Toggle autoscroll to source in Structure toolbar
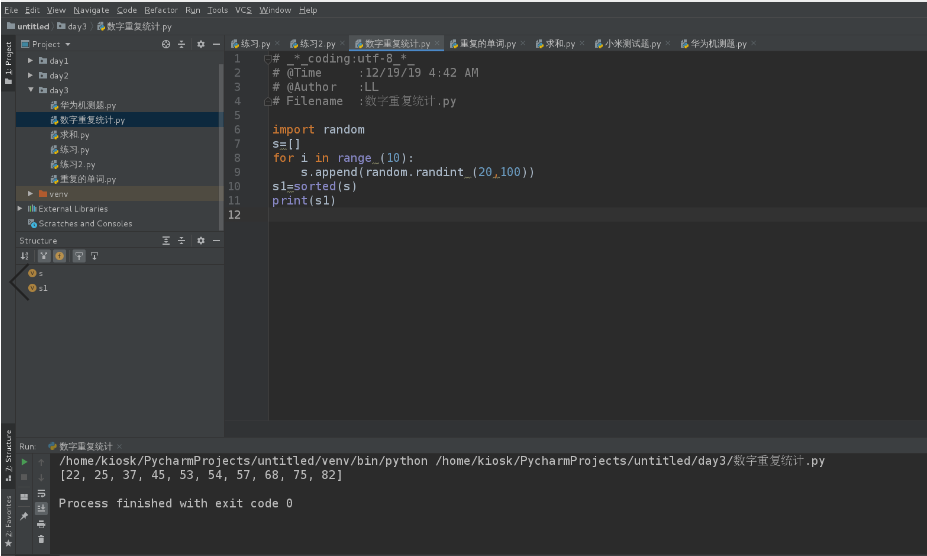This screenshot has height=556, width=927. (x=79, y=256)
